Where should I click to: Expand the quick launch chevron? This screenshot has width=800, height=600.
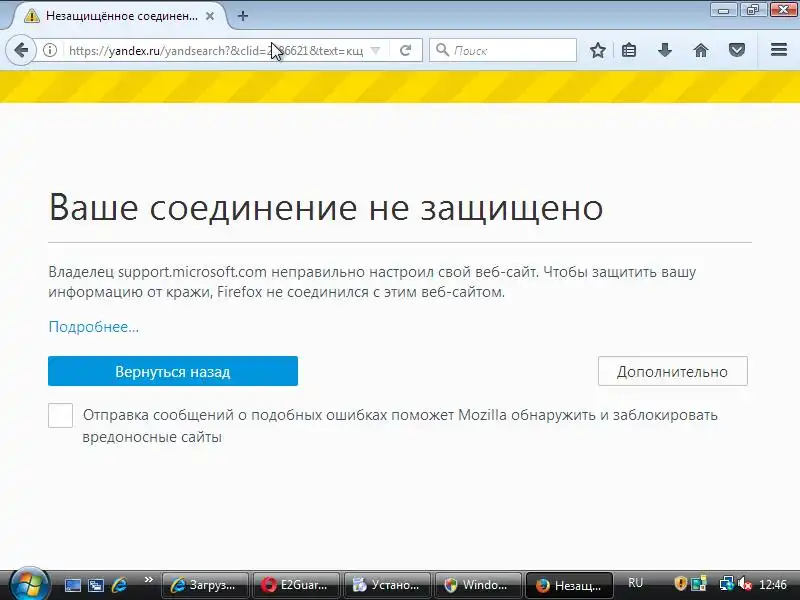point(148,580)
